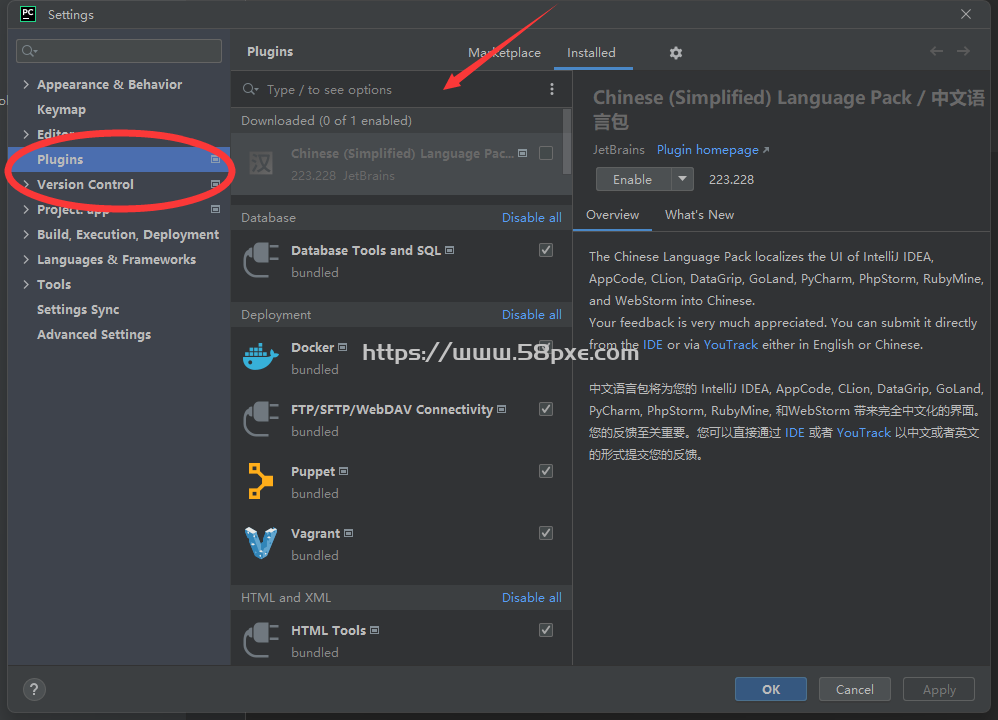Click the bundled marker next to Database Tools
The width and height of the screenshot is (998, 720).
pyautogui.click(x=449, y=250)
